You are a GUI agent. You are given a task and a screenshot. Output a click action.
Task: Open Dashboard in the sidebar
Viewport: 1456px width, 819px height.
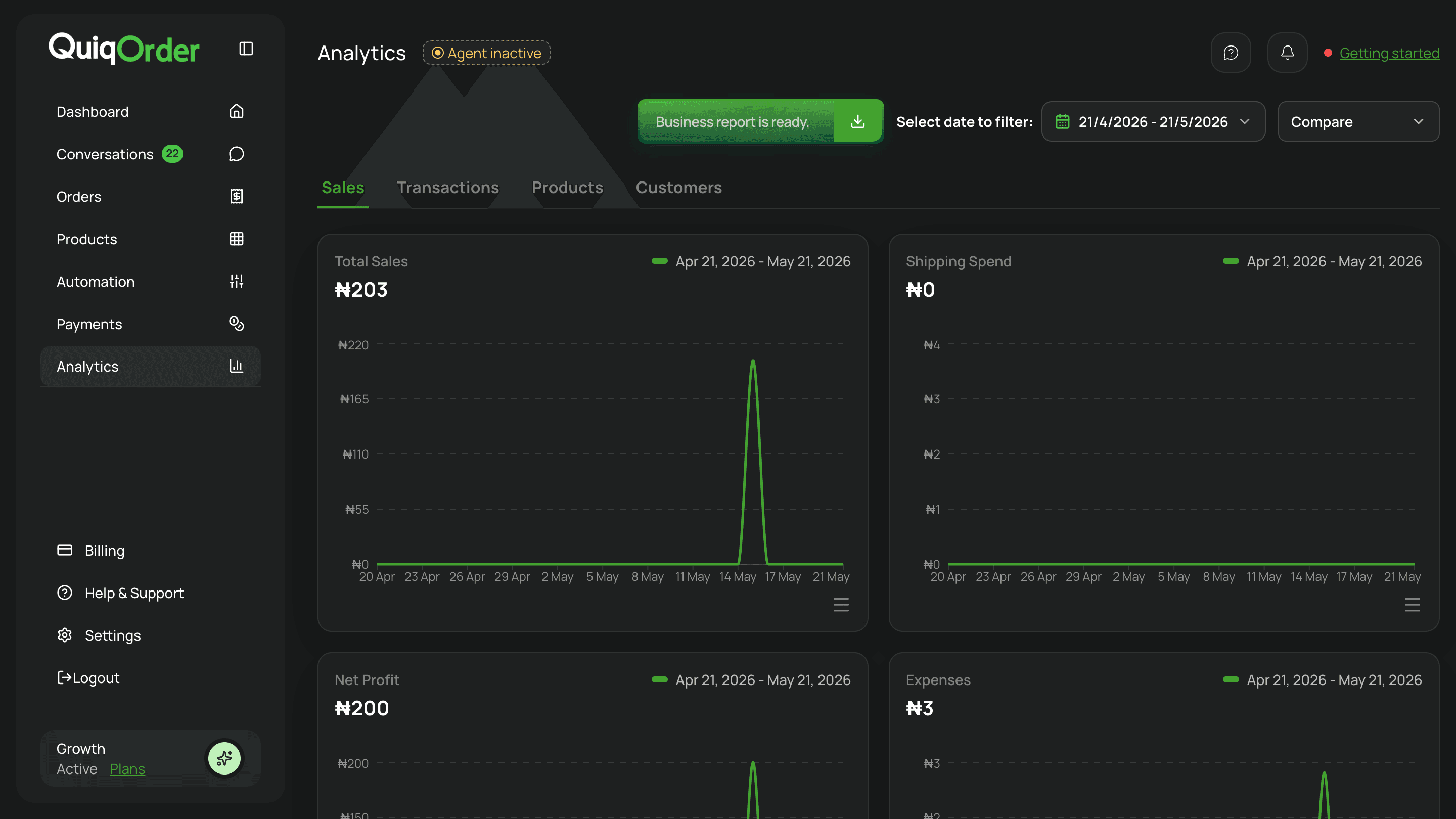pos(150,111)
